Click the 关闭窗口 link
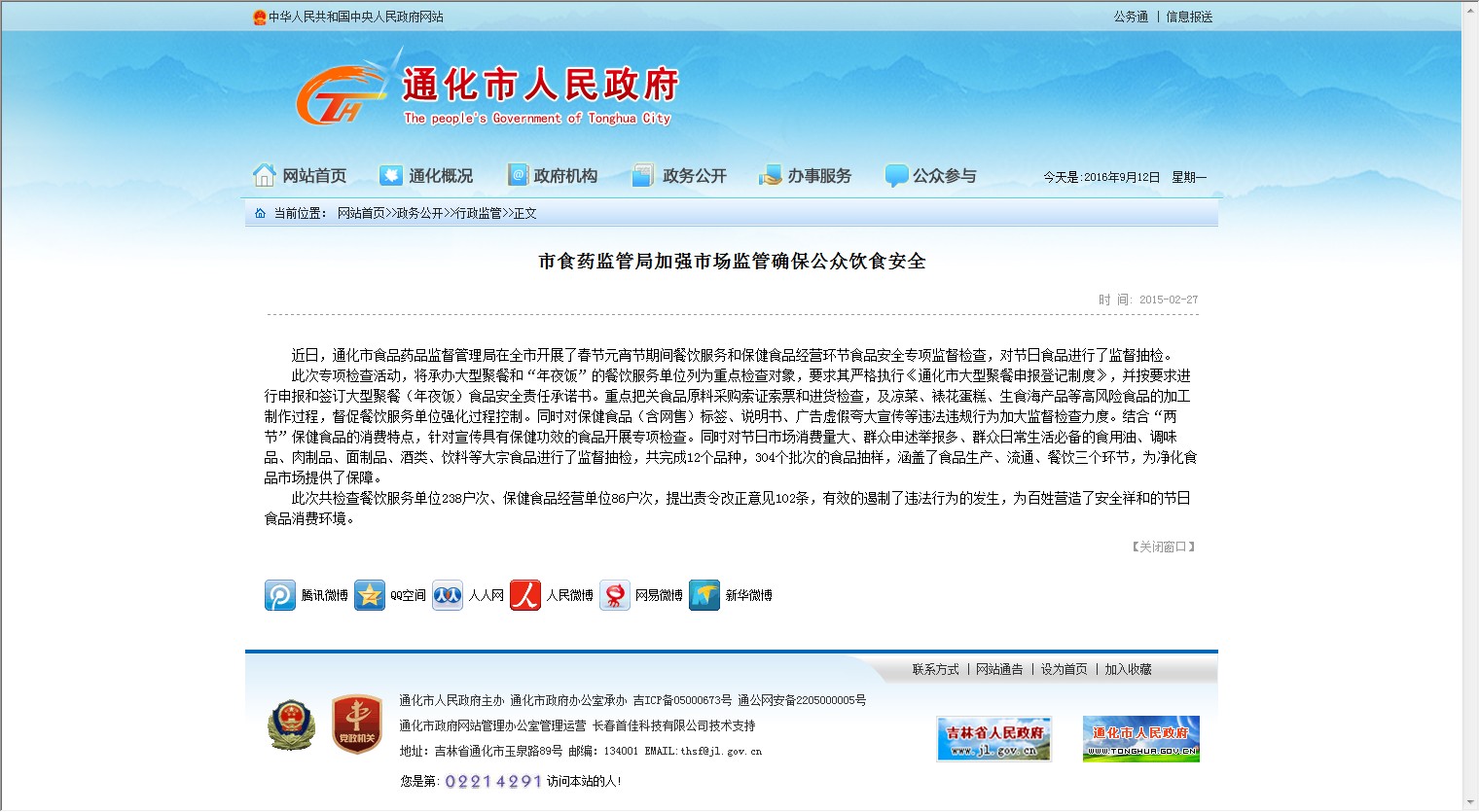Viewport: 1480px width, 812px height. (x=1164, y=547)
